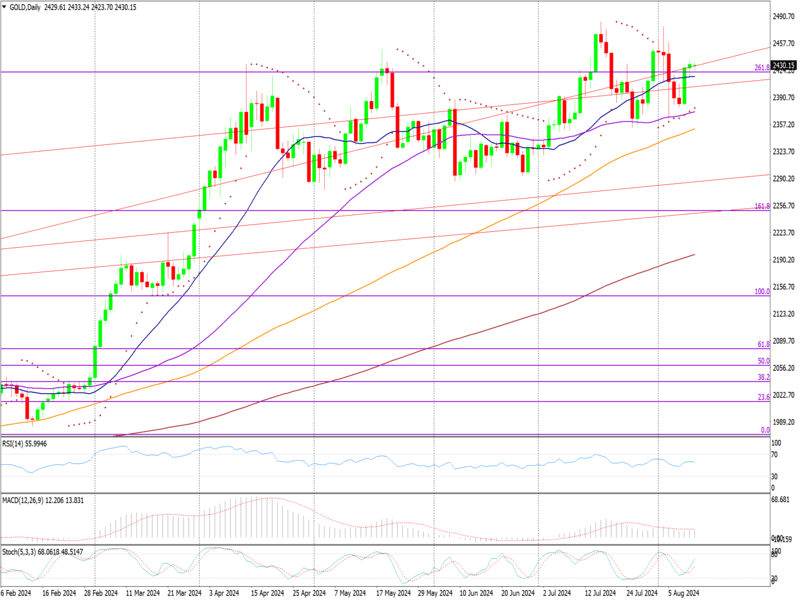The width and height of the screenshot is (800, 600).
Task: Click the 0.0 Fibonacci base level label
Action: (765, 430)
